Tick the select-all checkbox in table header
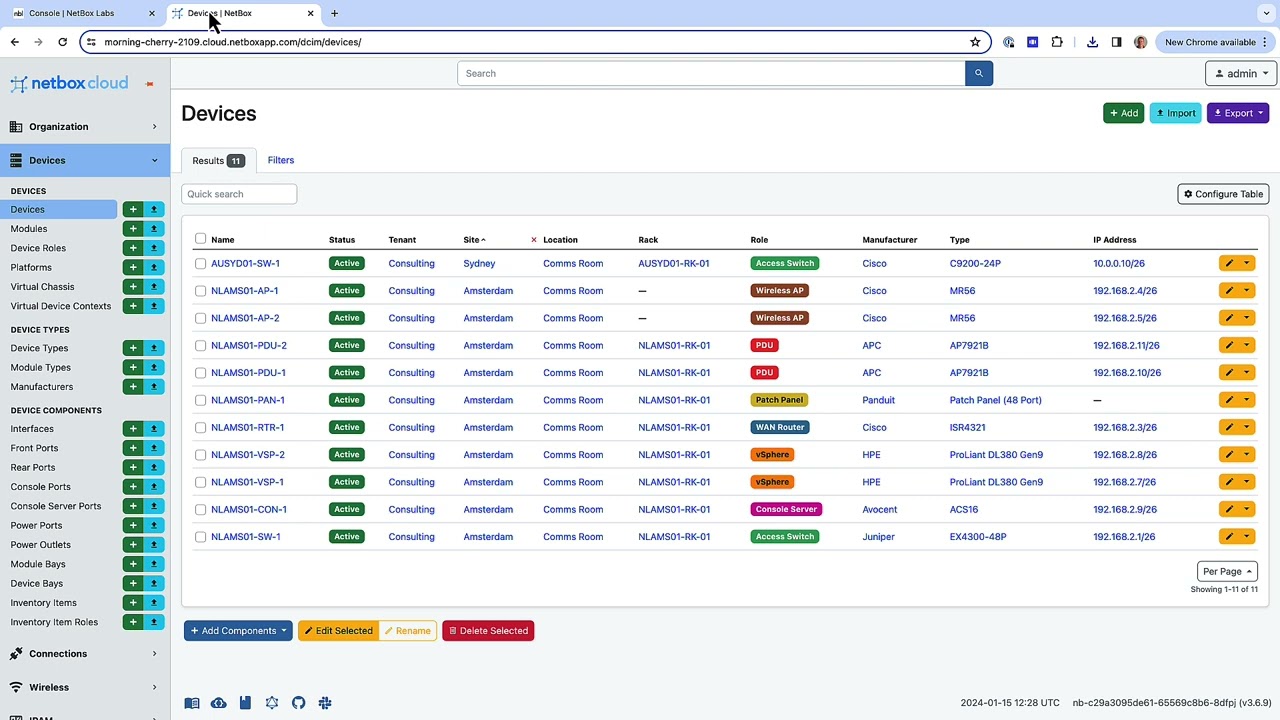This screenshot has width=1280, height=720. (x=201, y=239)
